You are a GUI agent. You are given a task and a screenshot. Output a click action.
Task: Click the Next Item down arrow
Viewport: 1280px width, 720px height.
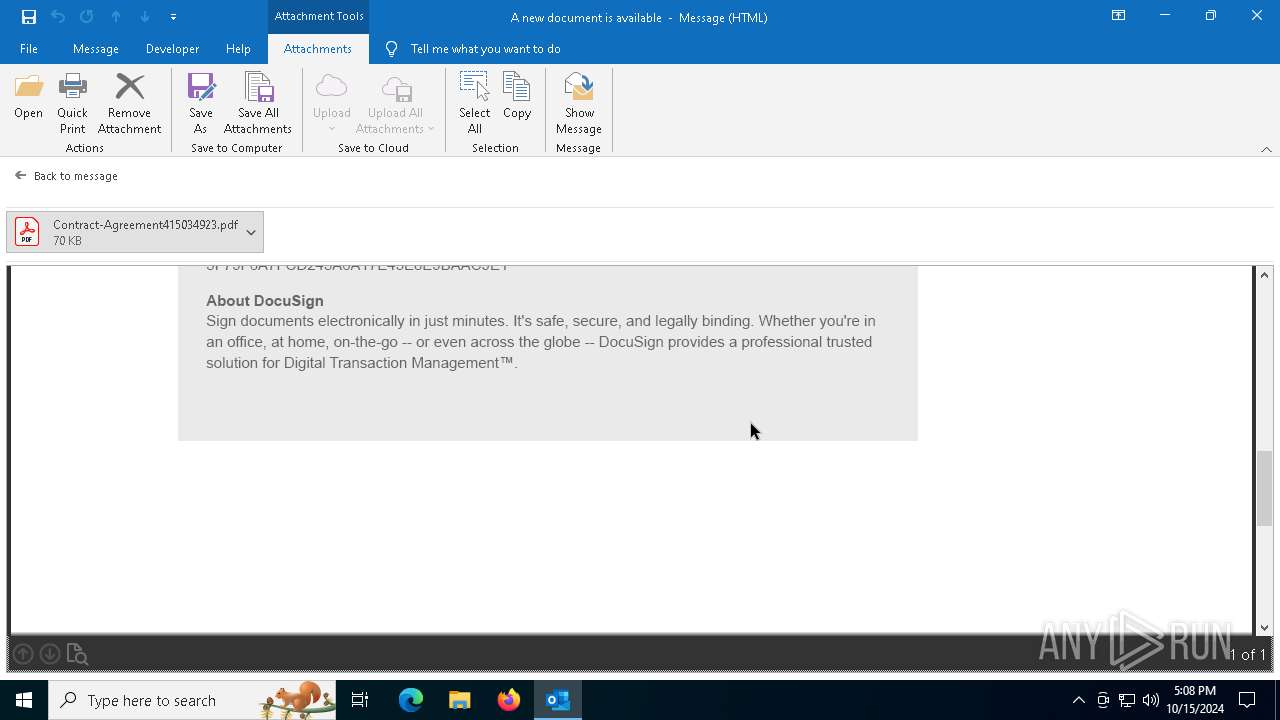tap(145, 17)
